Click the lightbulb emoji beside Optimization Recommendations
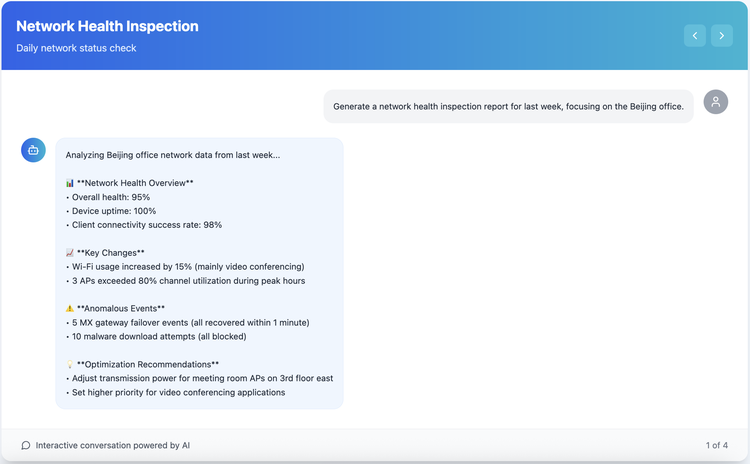The width and height of the screenshot is (750, 464). 70,365
